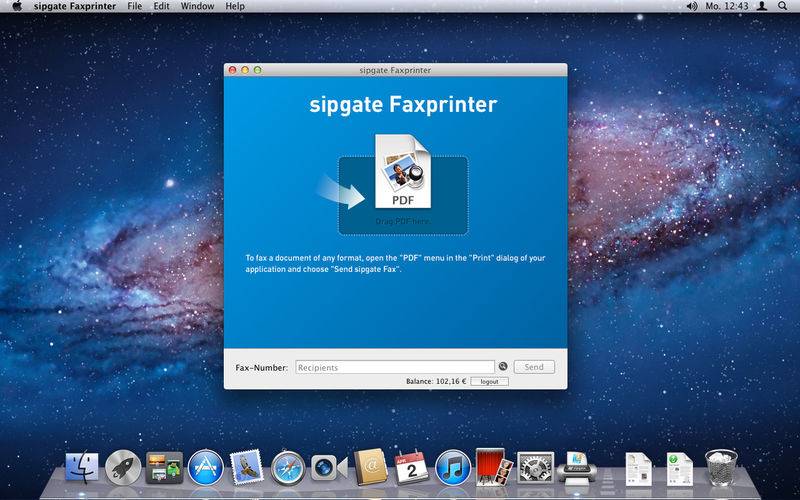Click the Send button
Viewport: 800px width, 500px height.
534,367
